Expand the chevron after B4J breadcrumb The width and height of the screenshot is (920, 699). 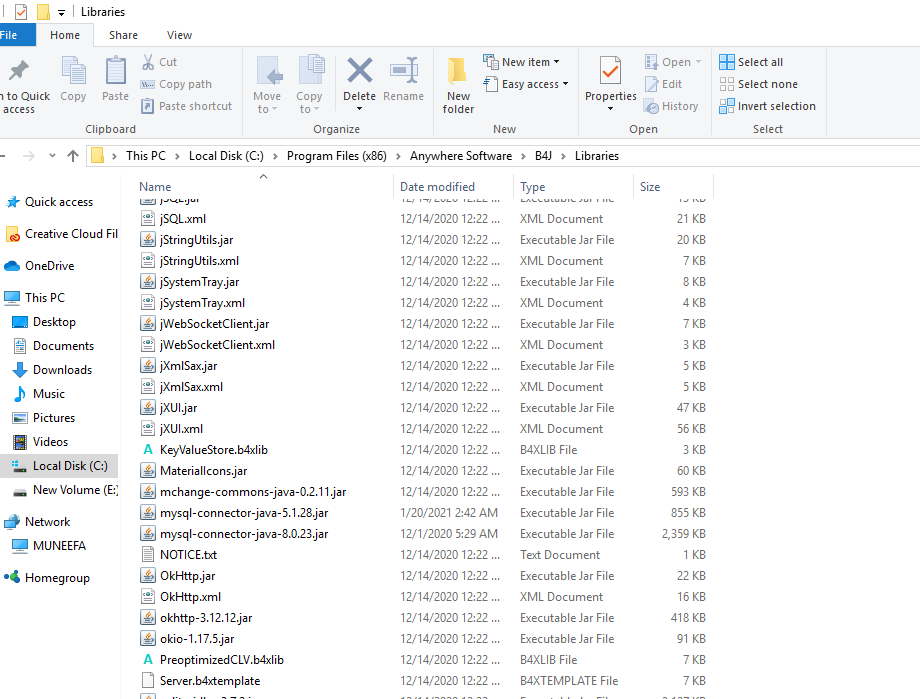[x=563, y=156]
